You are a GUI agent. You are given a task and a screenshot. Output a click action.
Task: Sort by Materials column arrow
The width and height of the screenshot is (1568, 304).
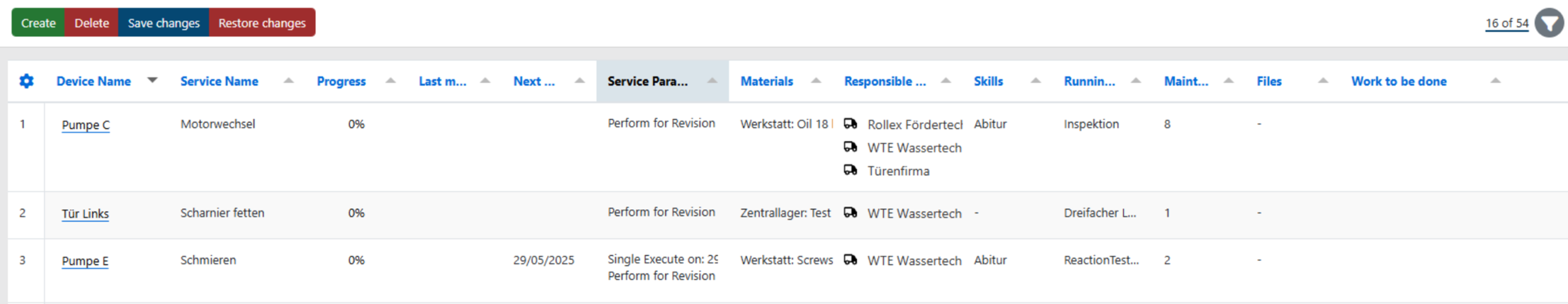816,80
